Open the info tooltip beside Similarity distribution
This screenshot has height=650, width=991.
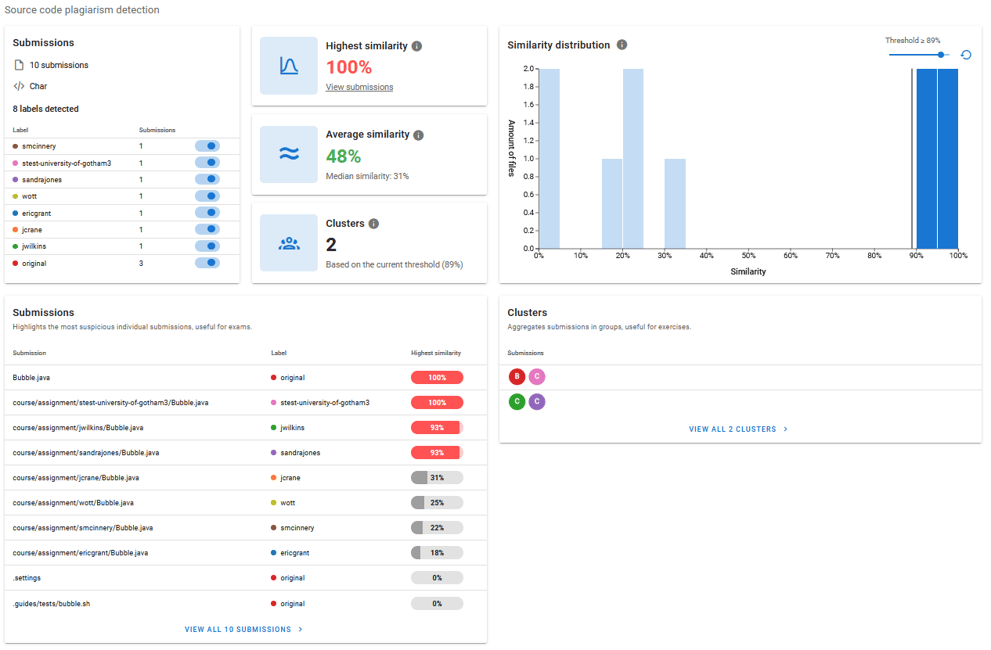click(x=621, y=45)
